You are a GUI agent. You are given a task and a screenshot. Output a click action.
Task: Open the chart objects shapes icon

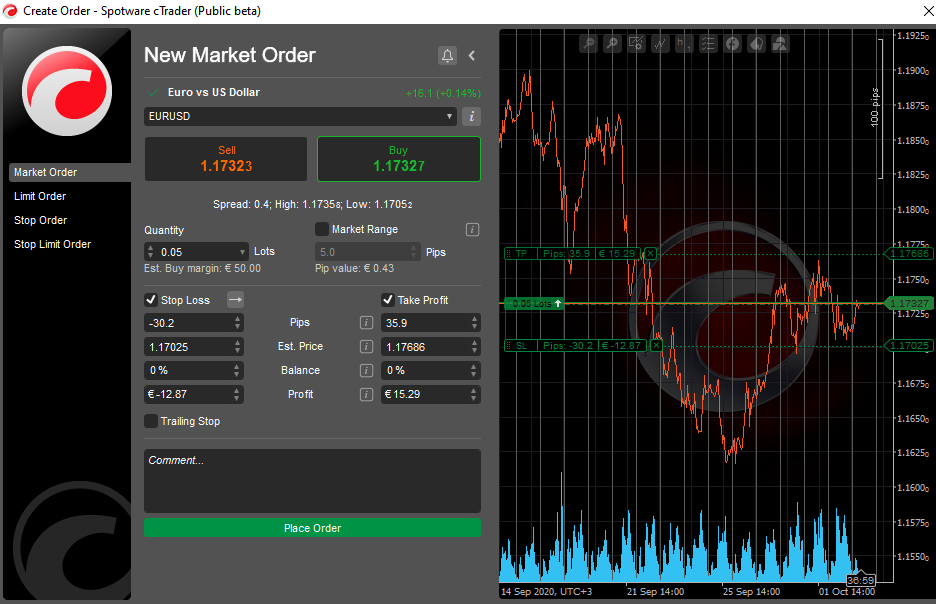click(x=780, y=44)
